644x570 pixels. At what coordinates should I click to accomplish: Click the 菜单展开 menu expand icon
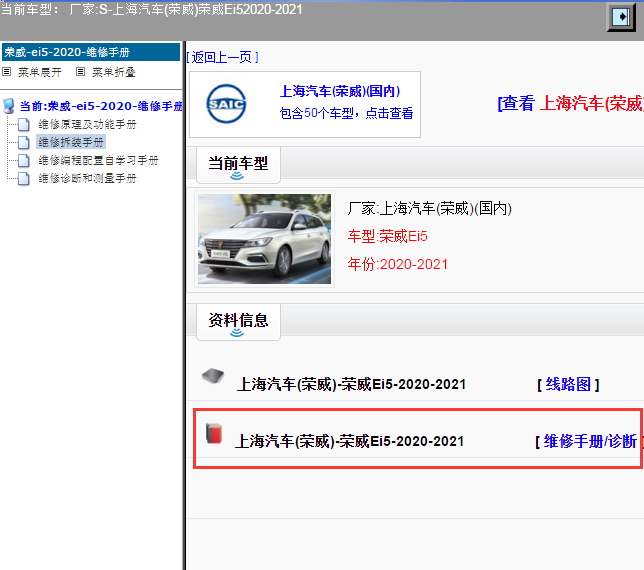(6, 71)
